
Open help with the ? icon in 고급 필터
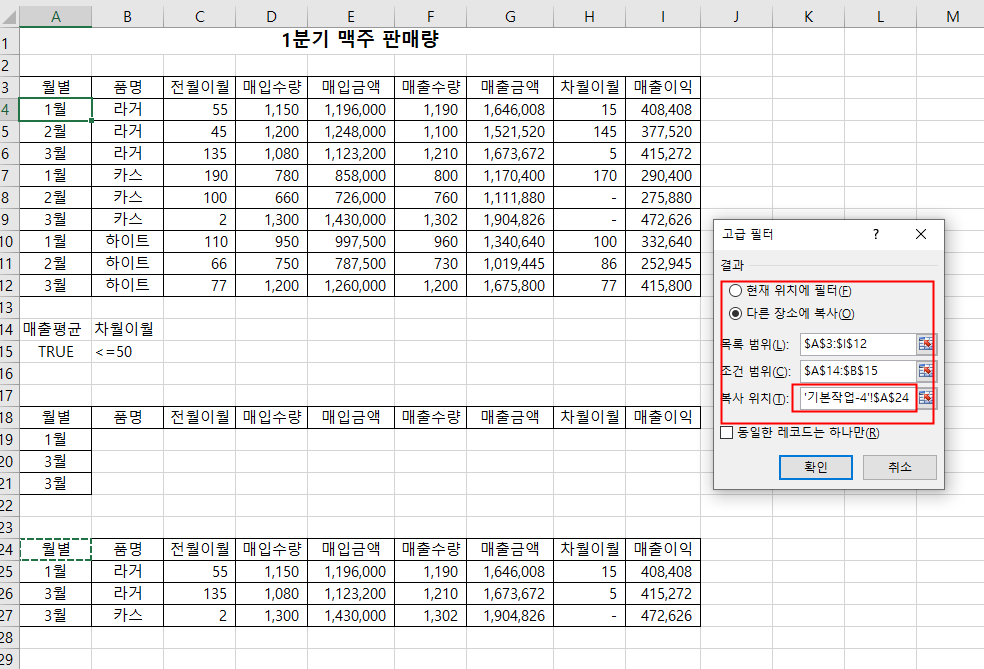pyautogui.click(x=875, y=234)
